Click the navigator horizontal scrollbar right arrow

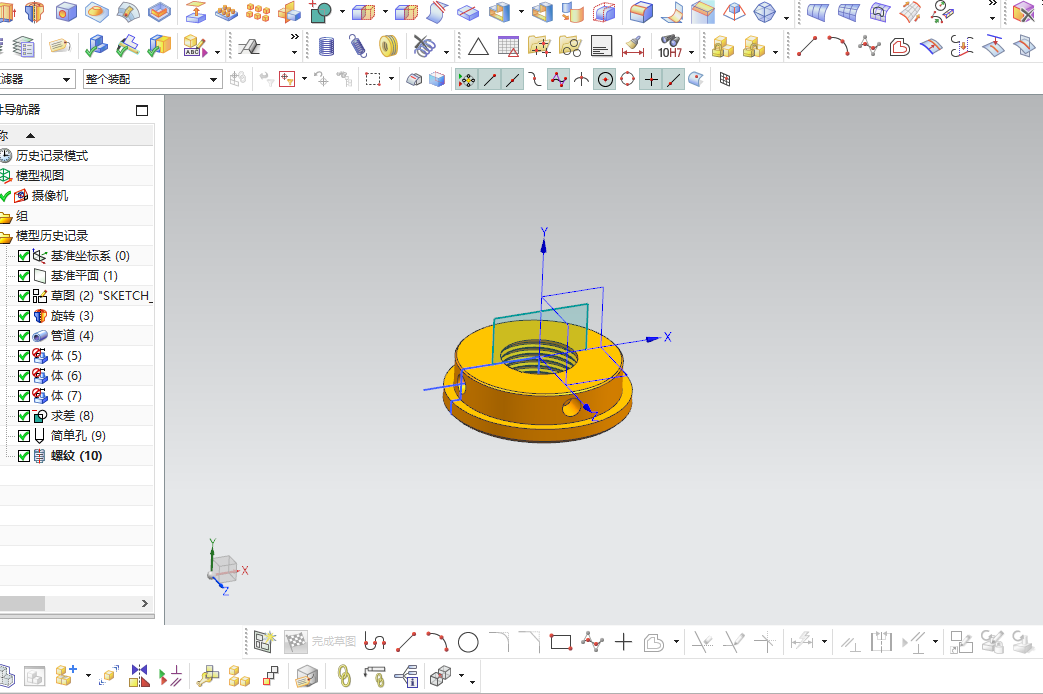click(144, 604)
